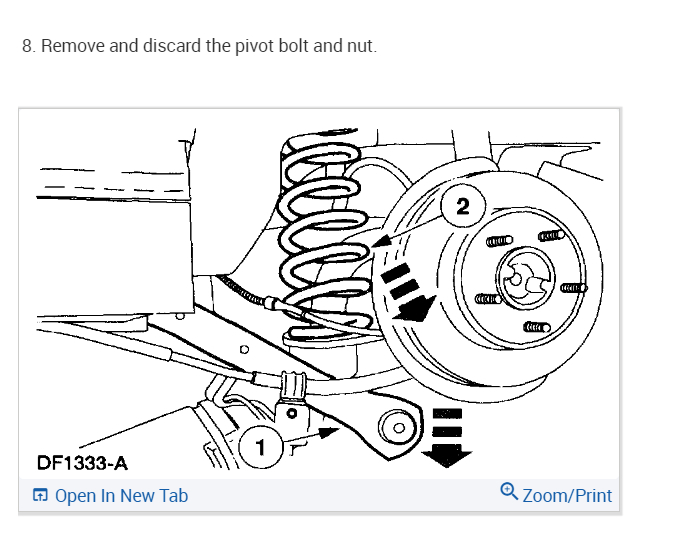Click the Zoom/Print text link
The height and width of the screenshot is (545, 679).
coord(567,496)
